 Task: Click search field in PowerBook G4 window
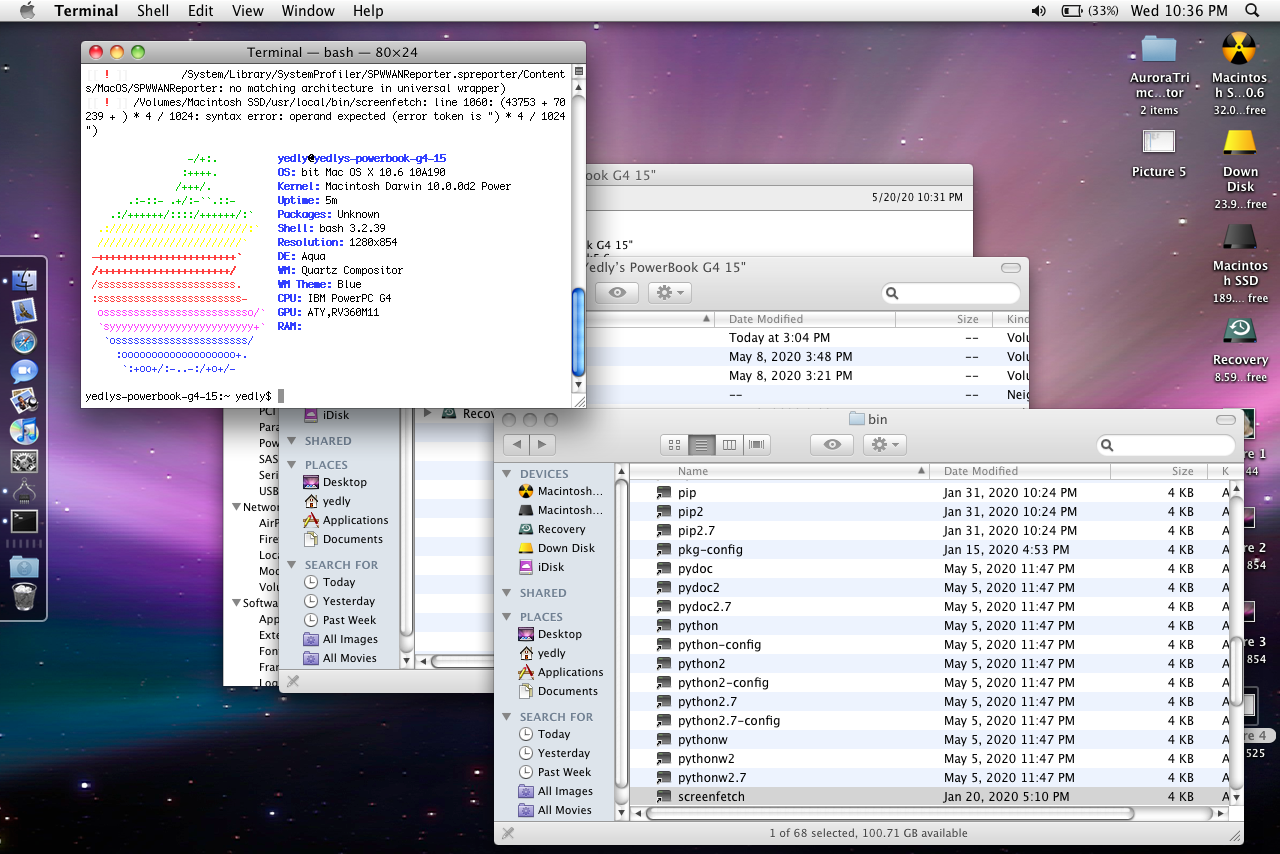click(x=951, y=293)
